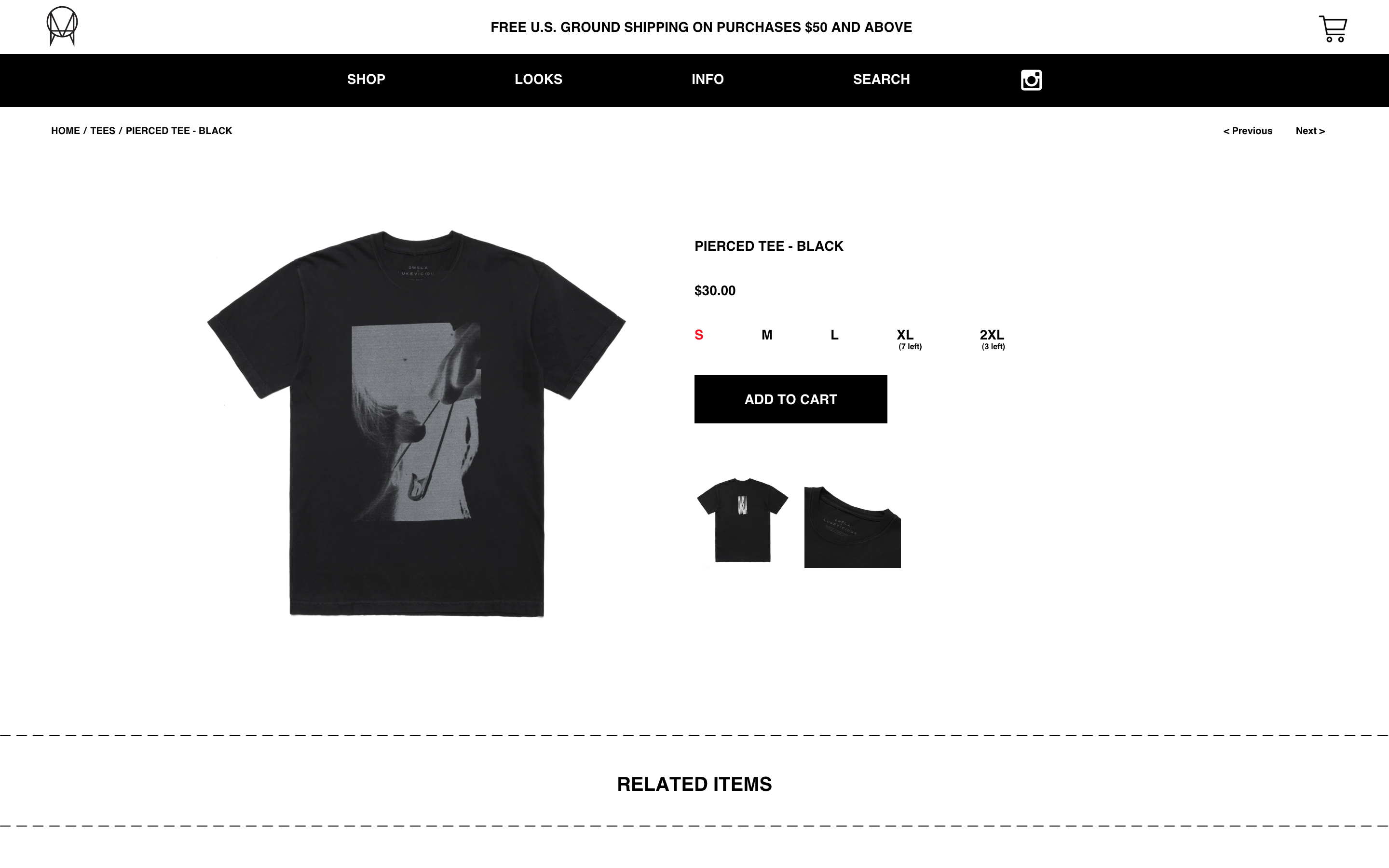
Task: View the collar label thumbnail
Action: point(852,527)
